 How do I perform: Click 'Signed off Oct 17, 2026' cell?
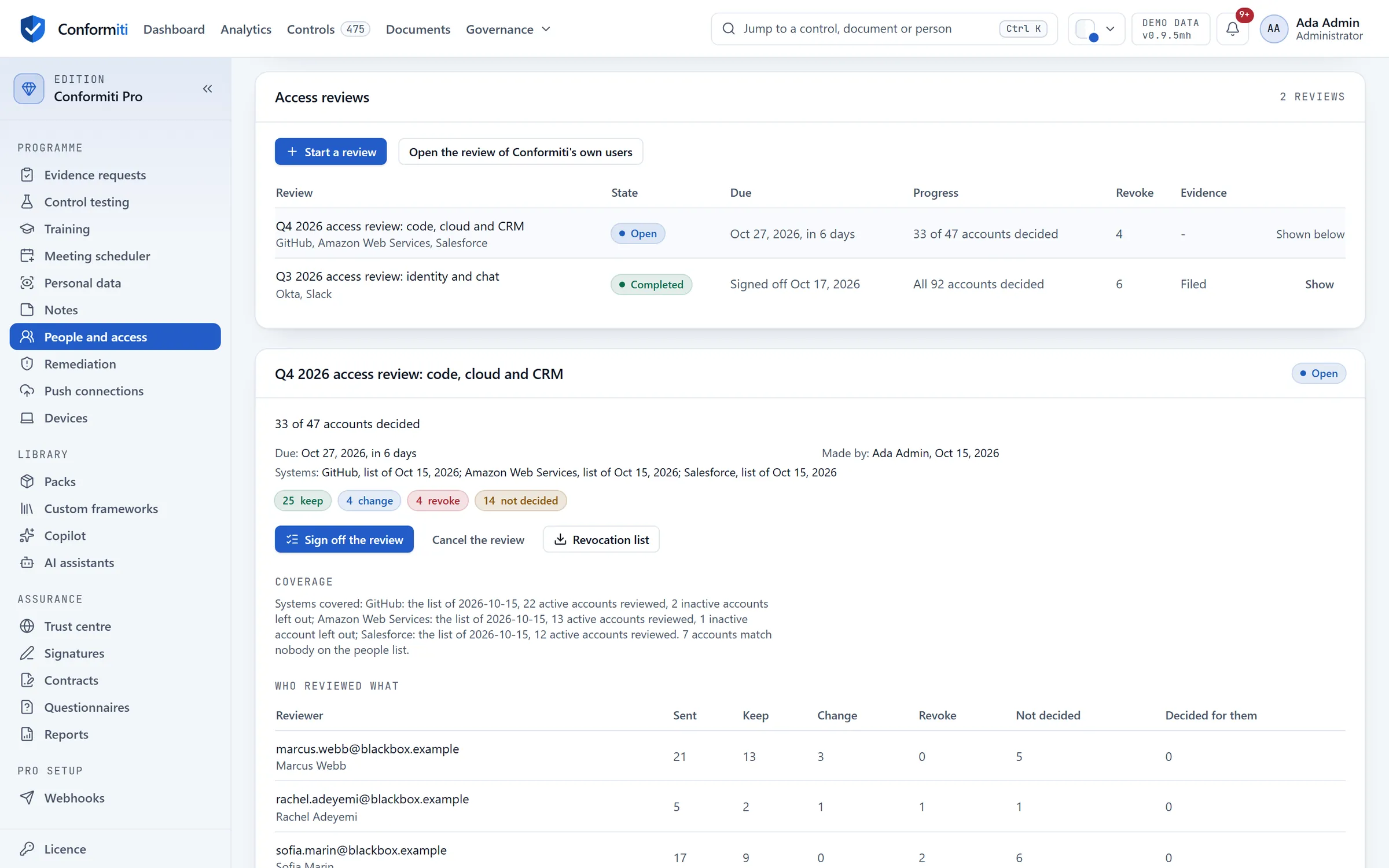(x=795, y=284)
